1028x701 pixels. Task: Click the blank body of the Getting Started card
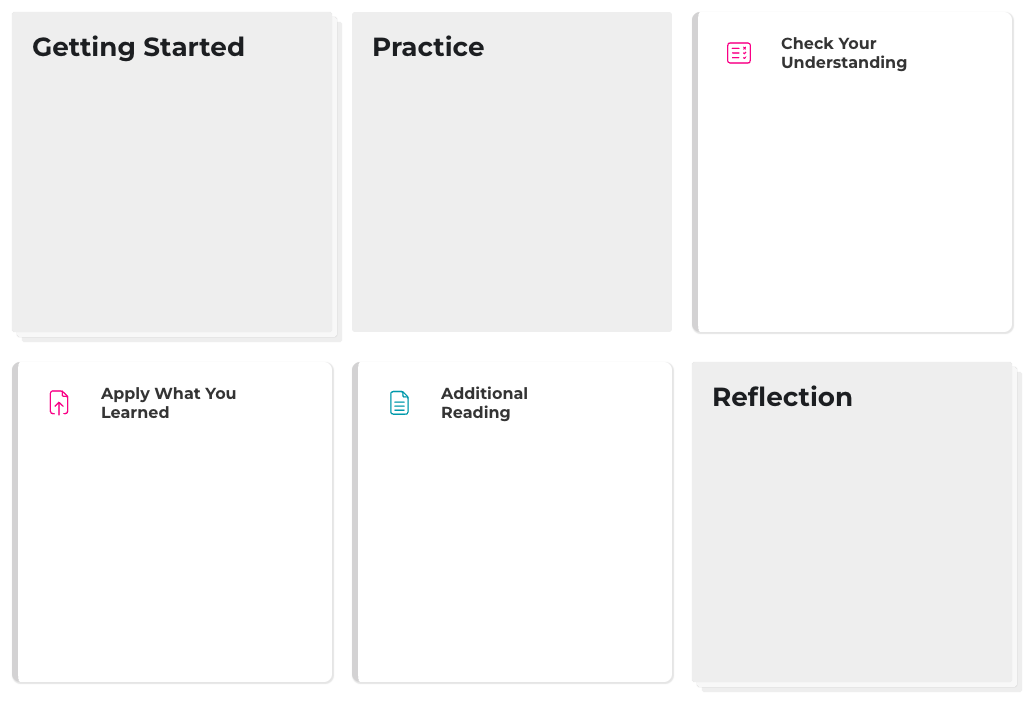172,200
